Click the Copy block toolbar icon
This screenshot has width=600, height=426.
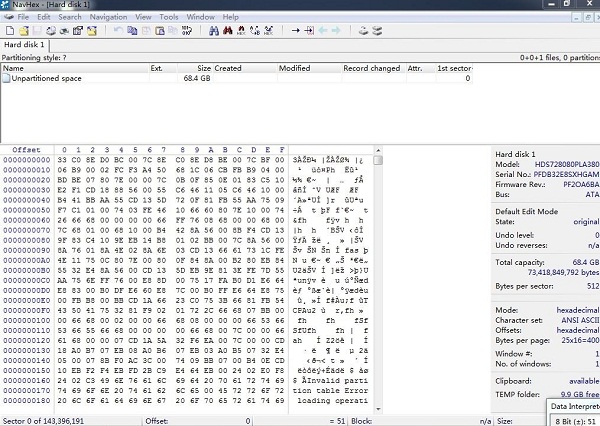[132, 30]
